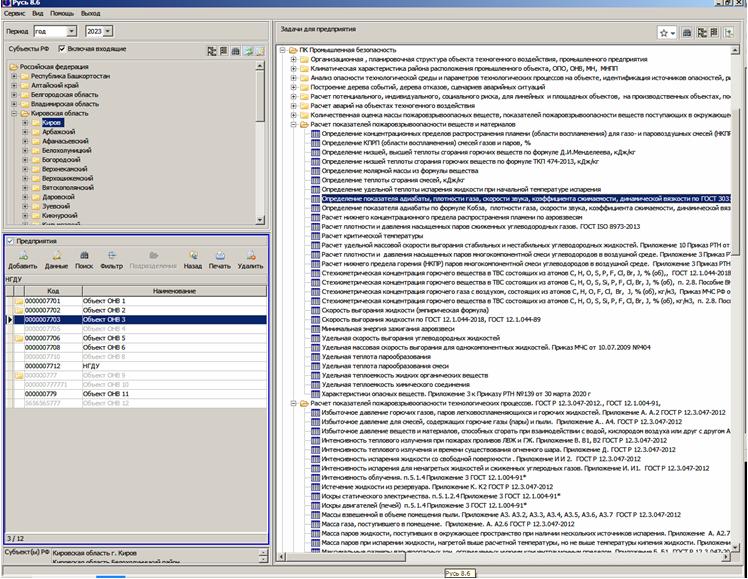748x579 pixels.
Task: Select task Определение теплоты сгорания смесей, кДж/кг
Action: point(393,180)
